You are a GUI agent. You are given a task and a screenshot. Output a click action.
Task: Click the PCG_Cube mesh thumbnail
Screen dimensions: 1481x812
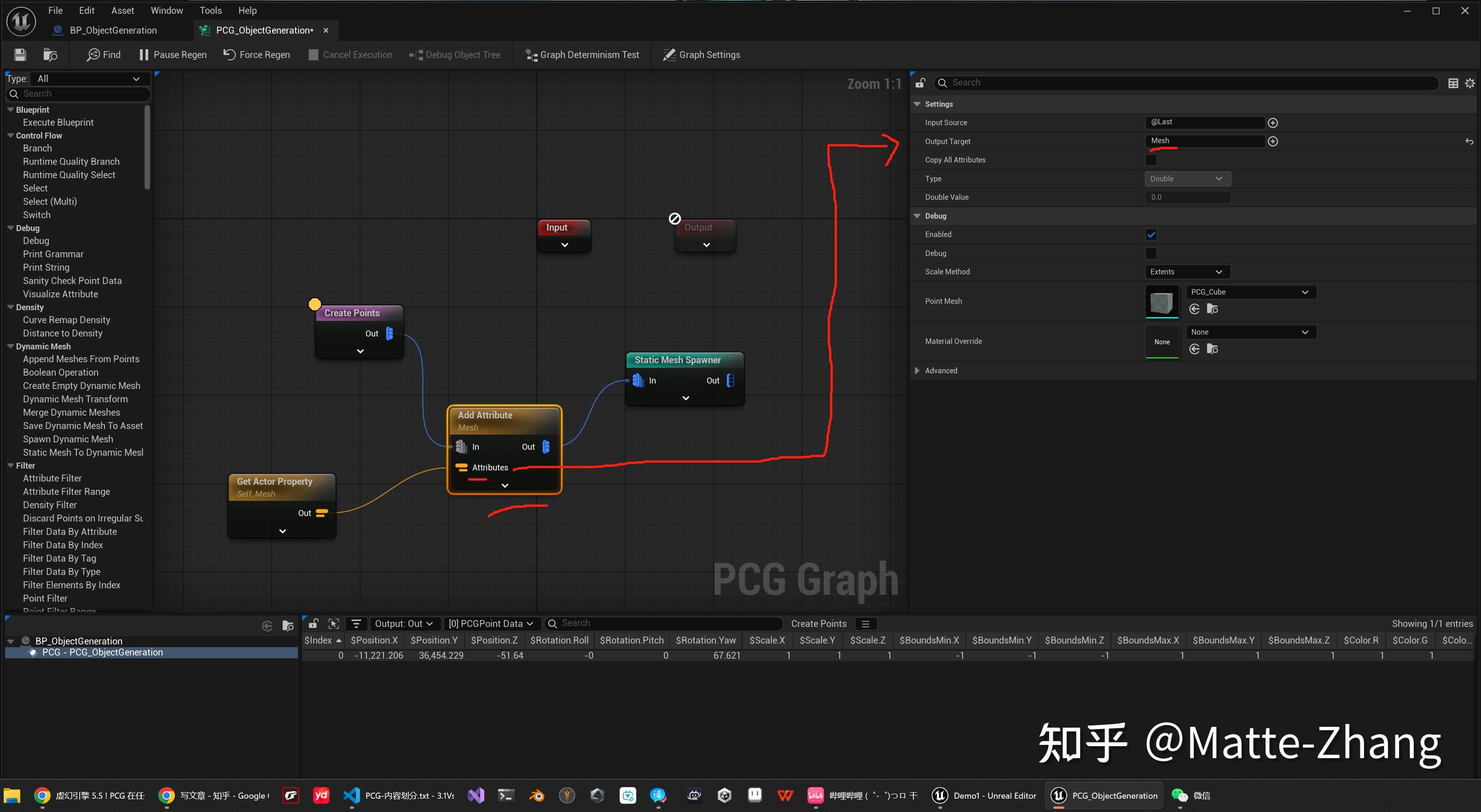pos(1162,301)
